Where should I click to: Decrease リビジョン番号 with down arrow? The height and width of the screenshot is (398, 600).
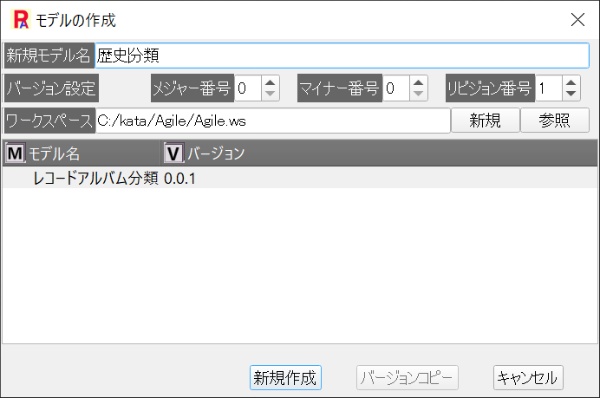tap(571, 94)
